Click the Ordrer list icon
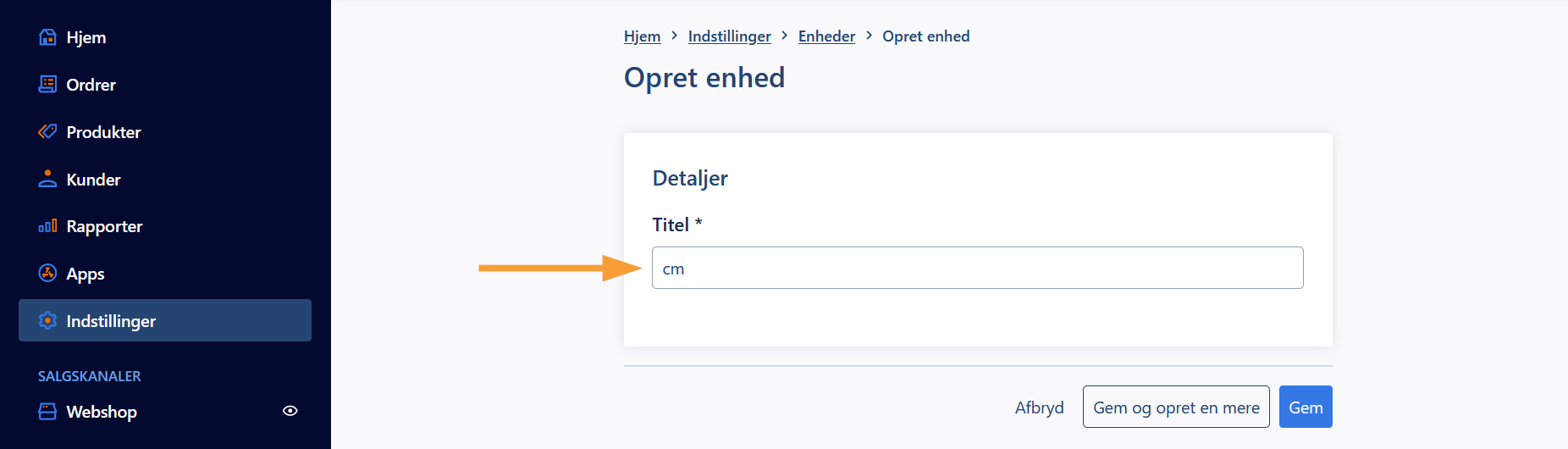1568x449 pixels. tap(47, 85)
